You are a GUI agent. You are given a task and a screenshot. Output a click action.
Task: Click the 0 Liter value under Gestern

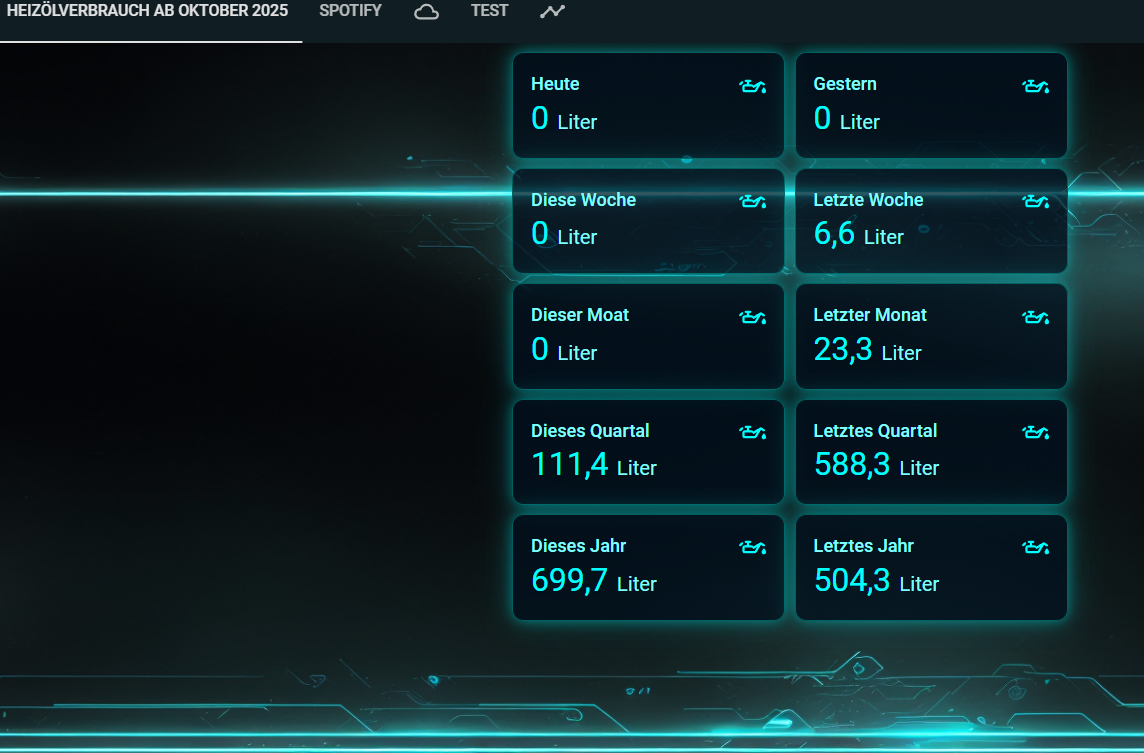coord(846,119)
